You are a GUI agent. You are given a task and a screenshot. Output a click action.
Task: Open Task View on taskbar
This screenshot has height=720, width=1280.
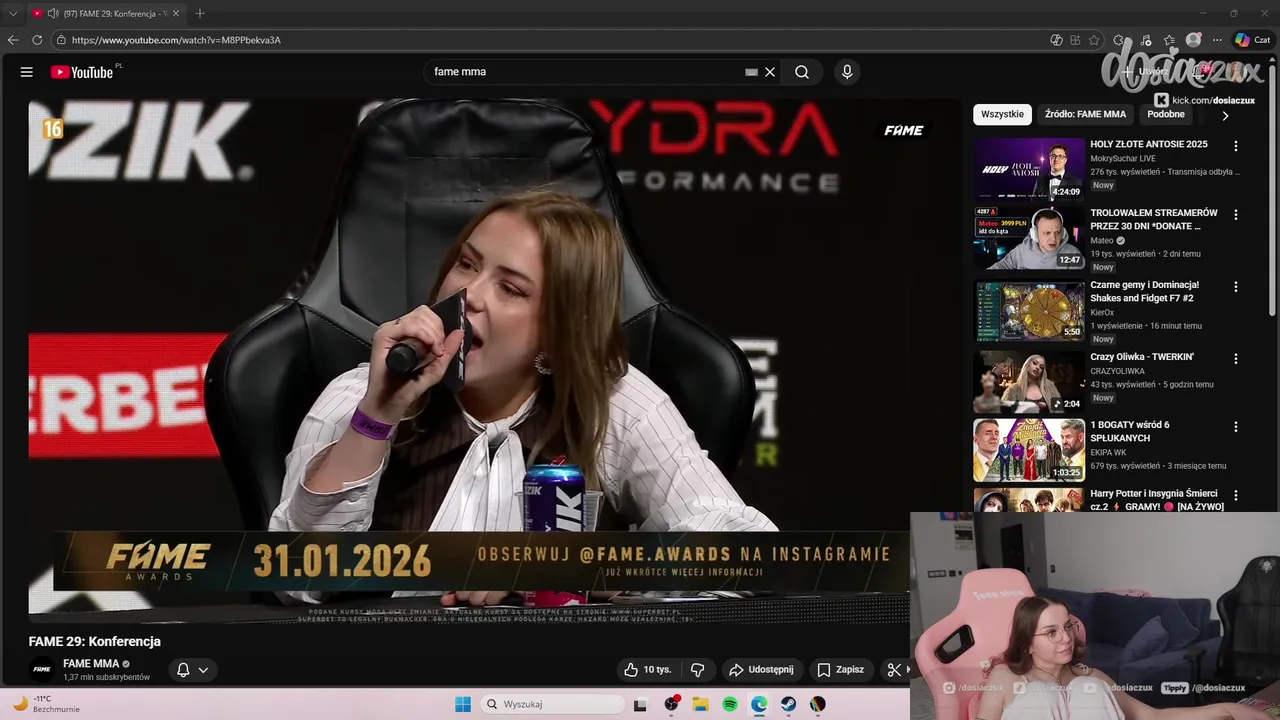coord(640,704)
